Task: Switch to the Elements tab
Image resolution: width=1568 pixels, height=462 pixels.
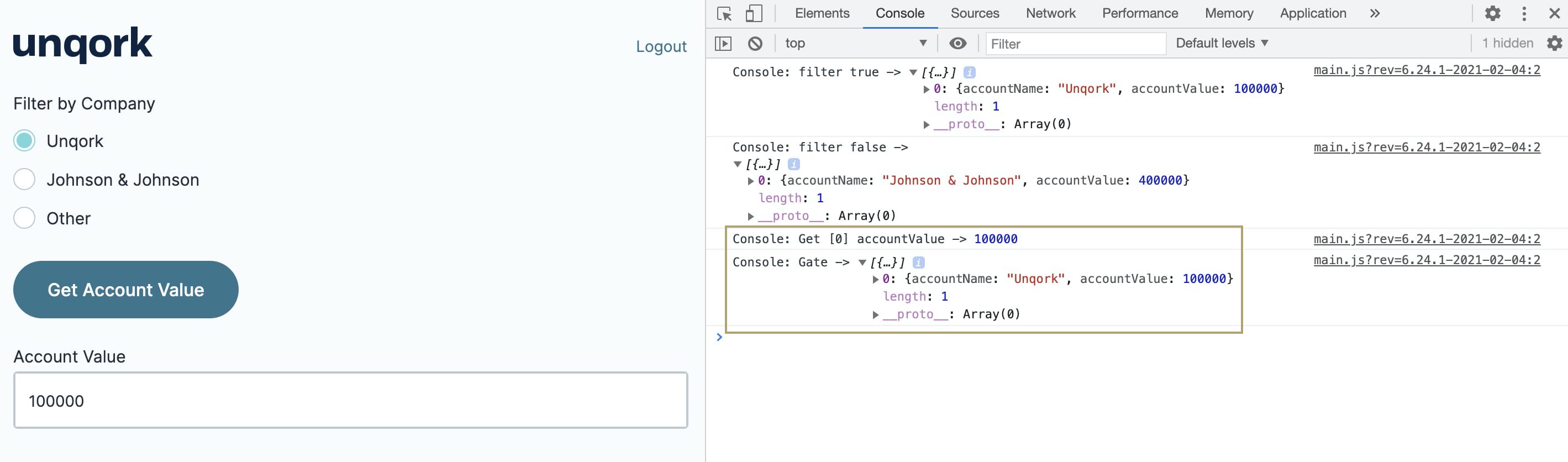Action: tap(822, 13)
